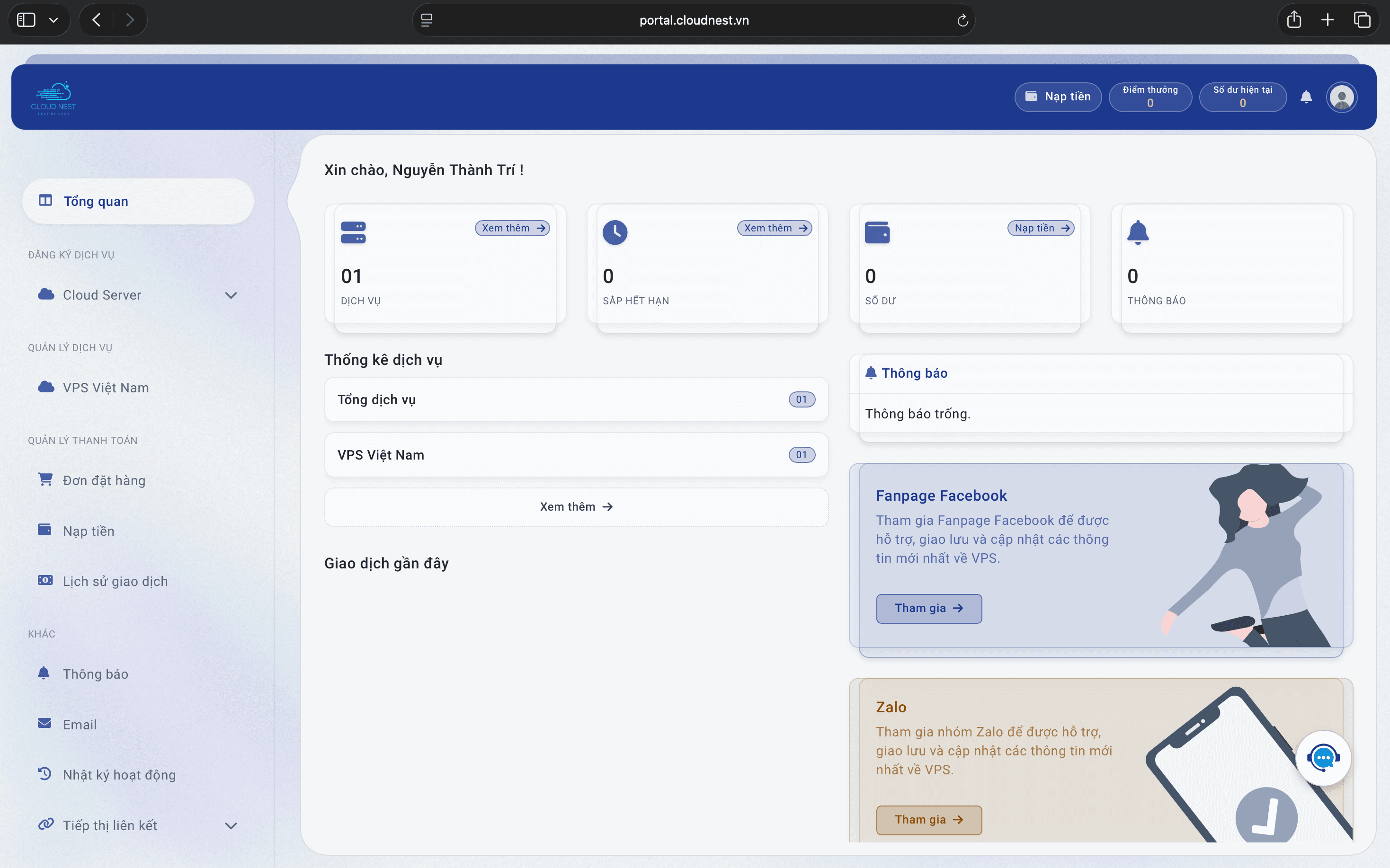The height and width of the screenshot is (868, 1390).
Task: Show the tab overview
Action: click(1363, 20)
